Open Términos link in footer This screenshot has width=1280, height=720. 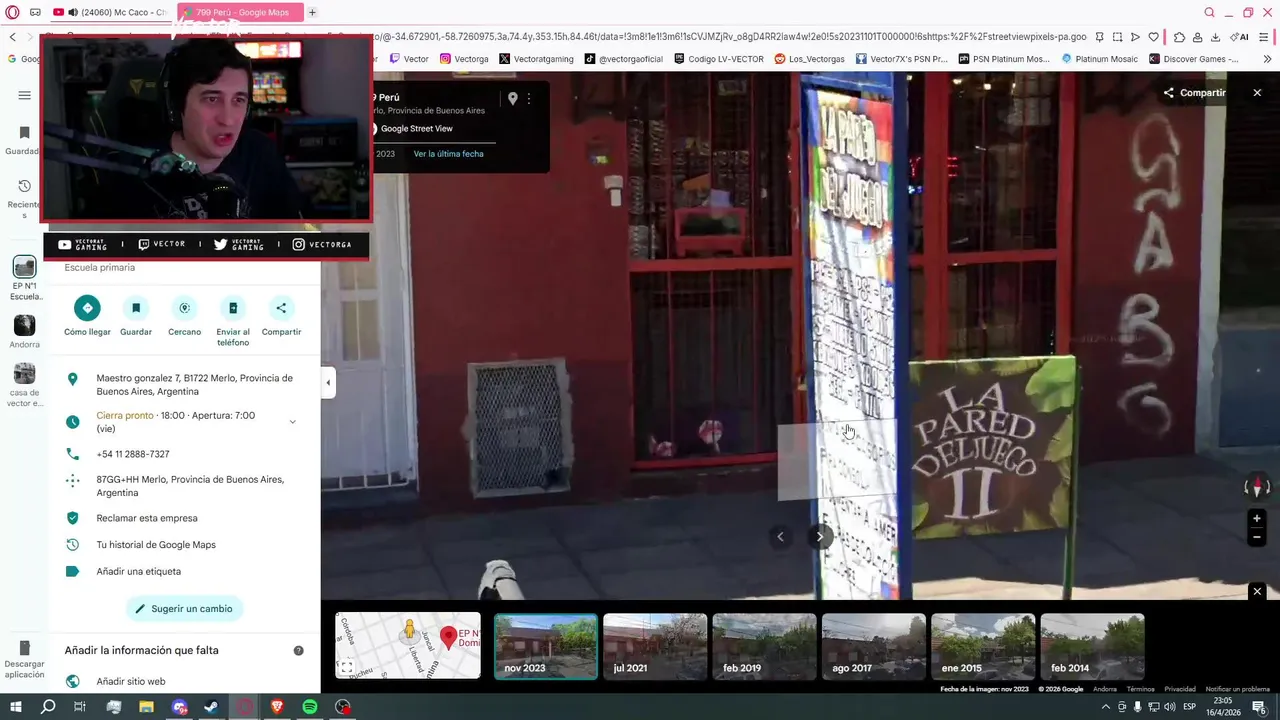tap(1140, 689)
